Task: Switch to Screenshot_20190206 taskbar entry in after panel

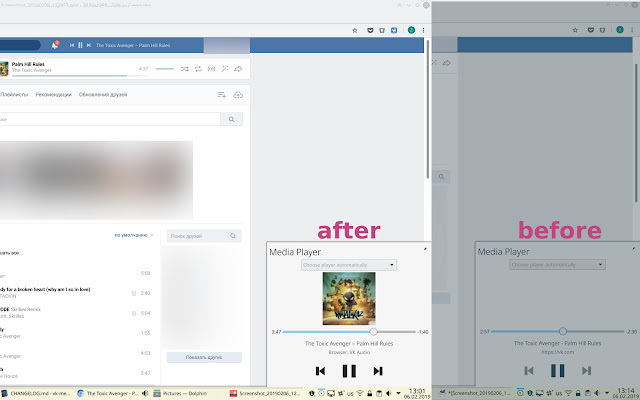Action: 265,393
